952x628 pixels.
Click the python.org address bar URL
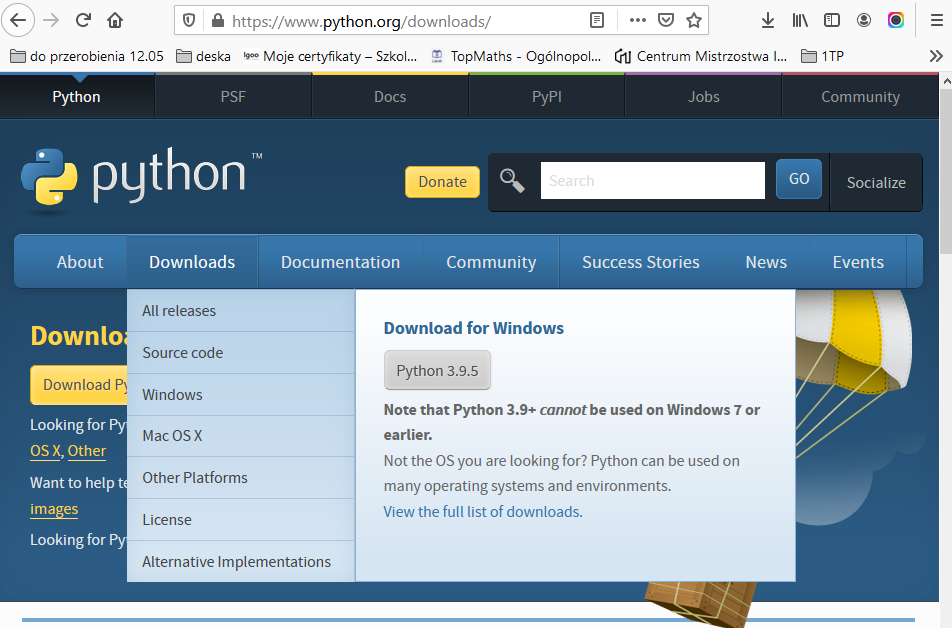[361, 21]
